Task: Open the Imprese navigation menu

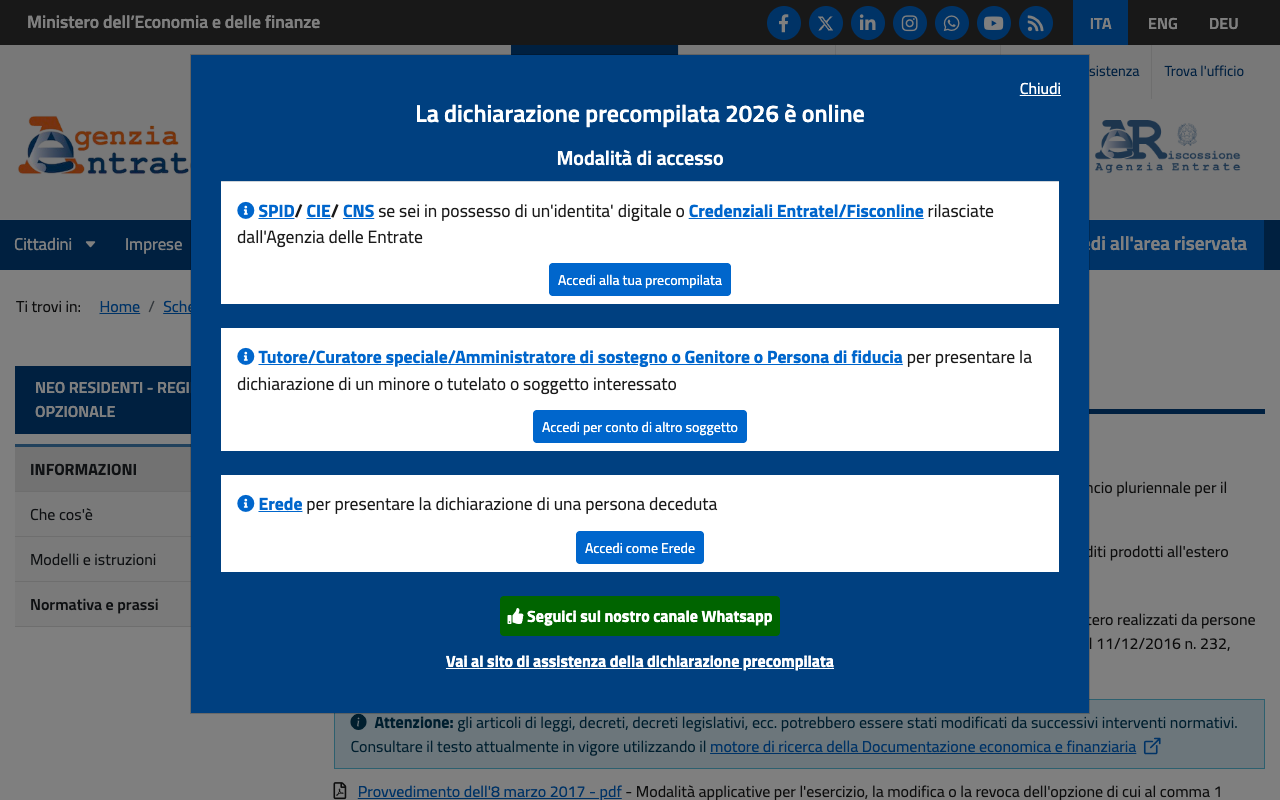Action: (x=153, y=244)
